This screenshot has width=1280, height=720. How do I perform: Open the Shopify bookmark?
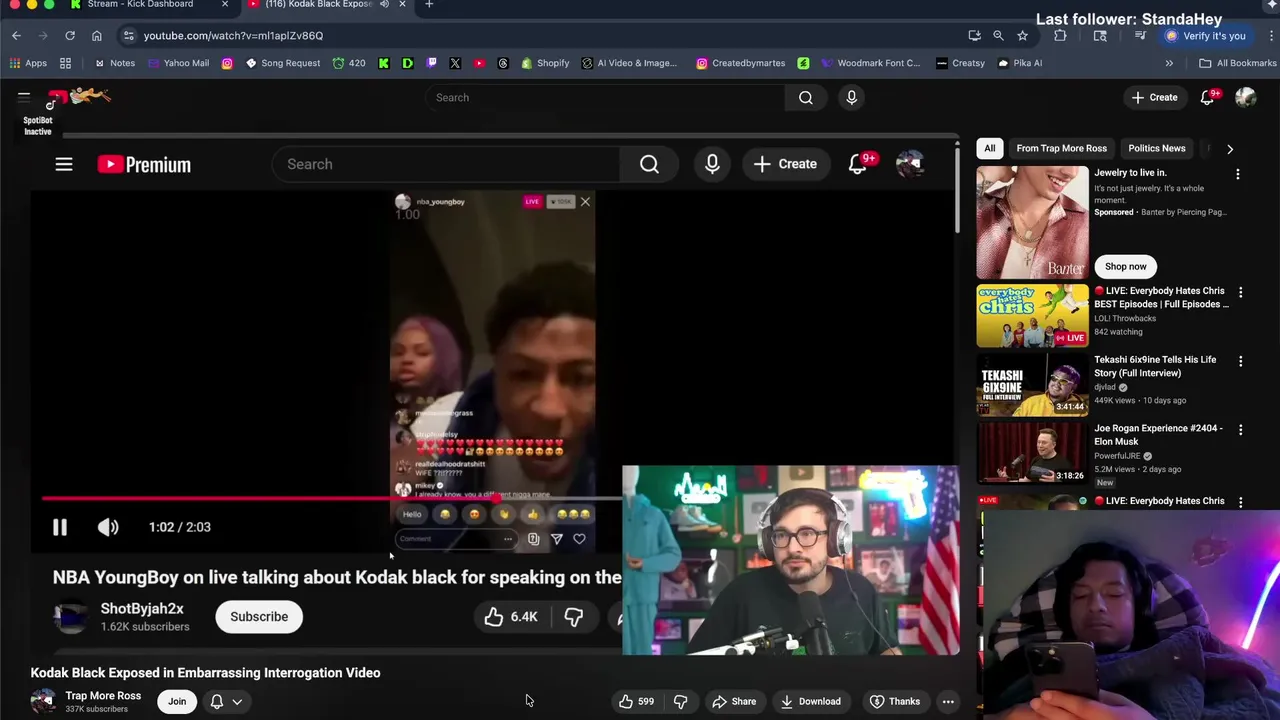pyautogui.click(x=545, y=63)
